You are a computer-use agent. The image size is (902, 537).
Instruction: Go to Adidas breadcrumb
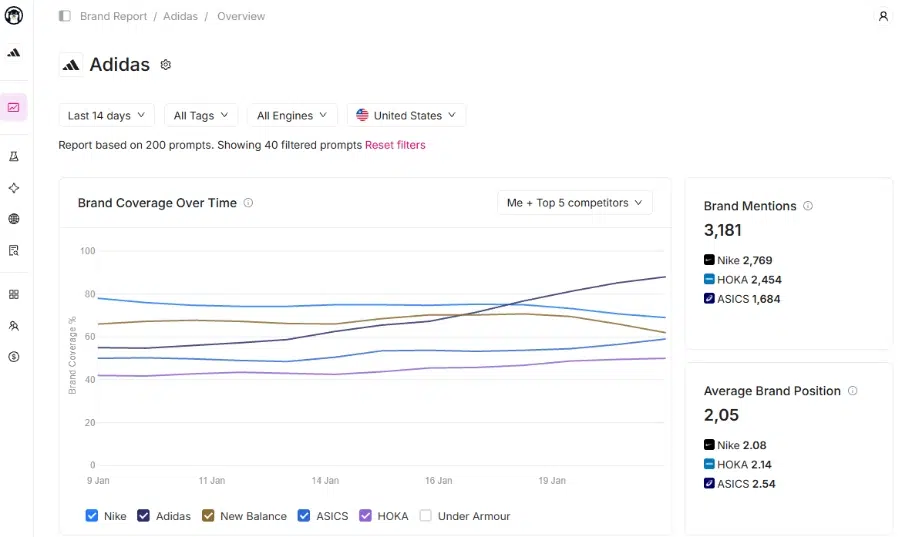[180, 16]
